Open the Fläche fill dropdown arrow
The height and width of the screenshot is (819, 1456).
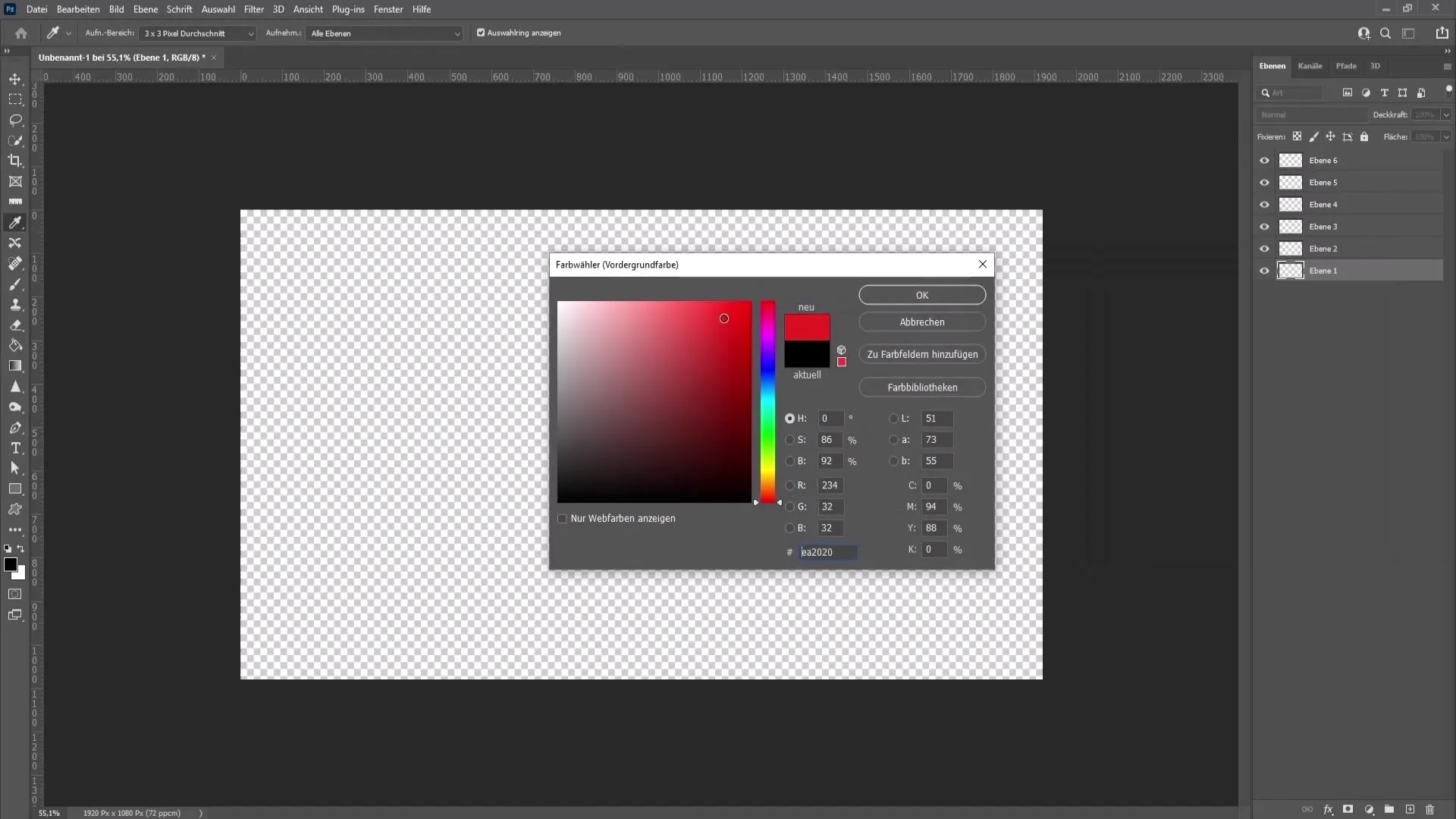click(1445, 137)
